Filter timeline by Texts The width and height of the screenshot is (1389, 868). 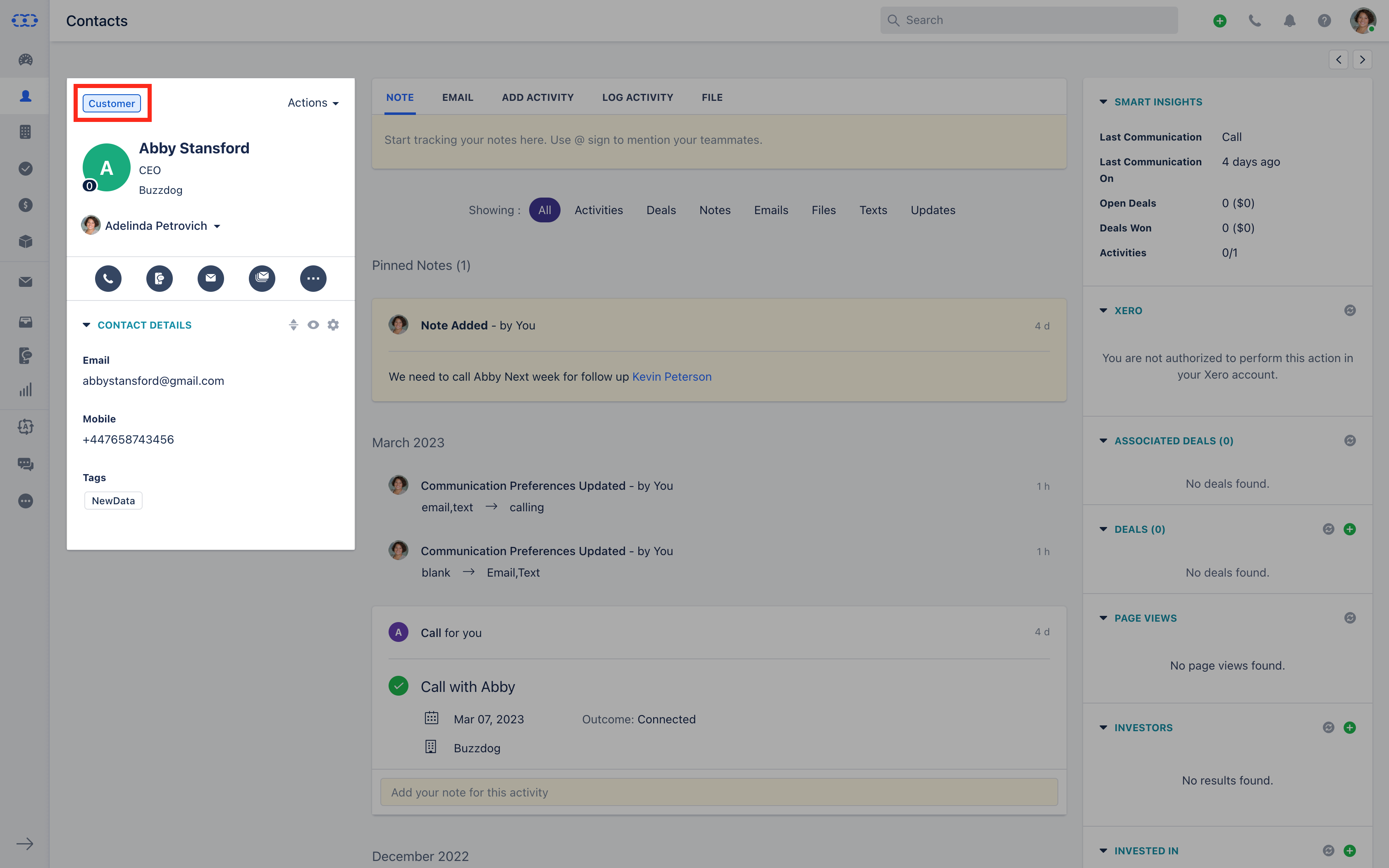point(873,210)
